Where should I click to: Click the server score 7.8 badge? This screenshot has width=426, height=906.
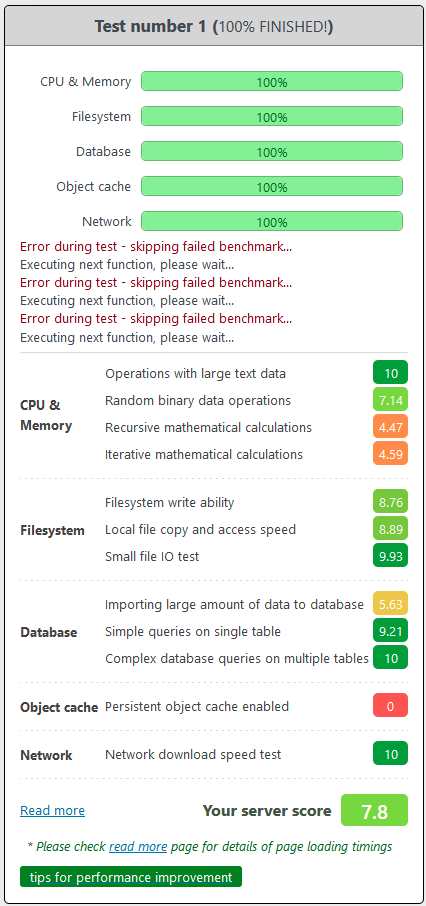tap(375, 810)
